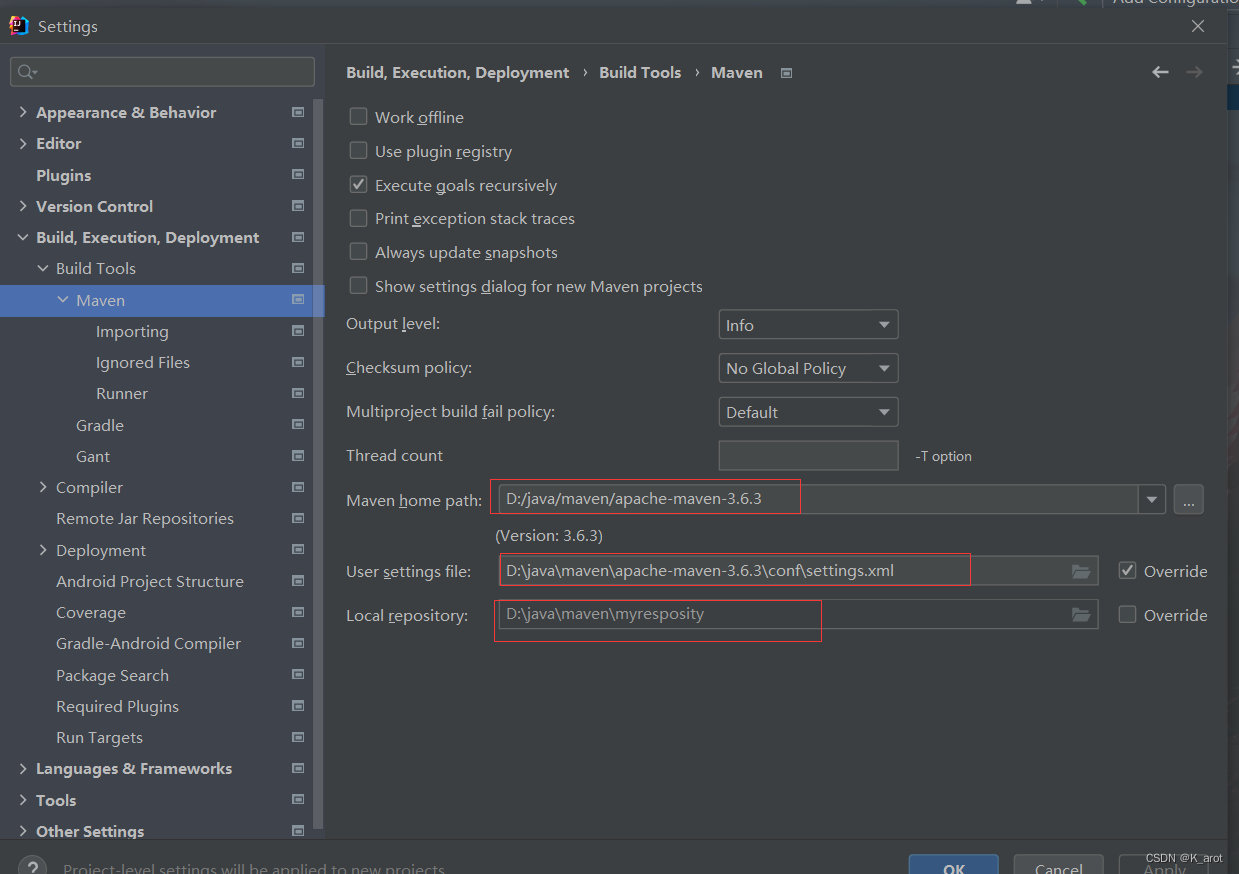Click project-level icon beside Package Search
Screen dimensions: 1239x874
(x=298, y=675)
